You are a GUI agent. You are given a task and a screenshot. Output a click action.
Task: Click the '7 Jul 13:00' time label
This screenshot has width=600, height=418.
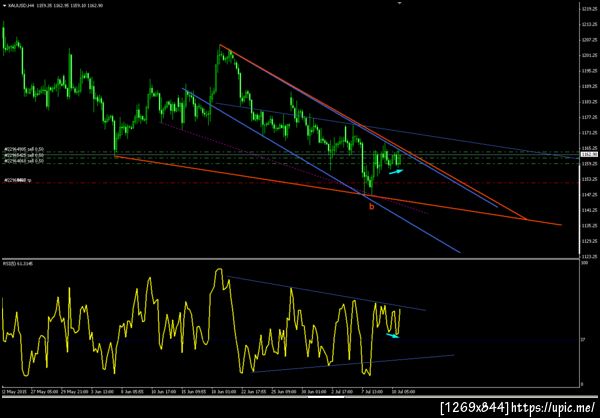pos(372,392)
